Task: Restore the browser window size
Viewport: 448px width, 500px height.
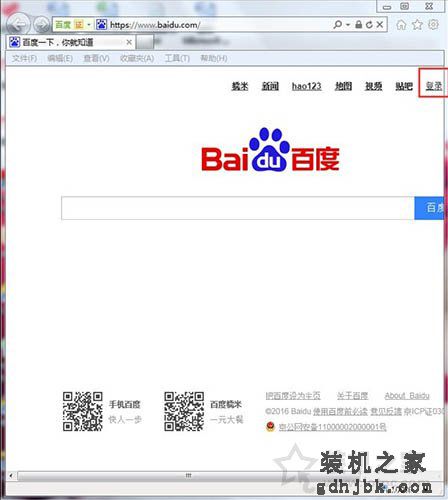Action: click(x=405, y=6)
